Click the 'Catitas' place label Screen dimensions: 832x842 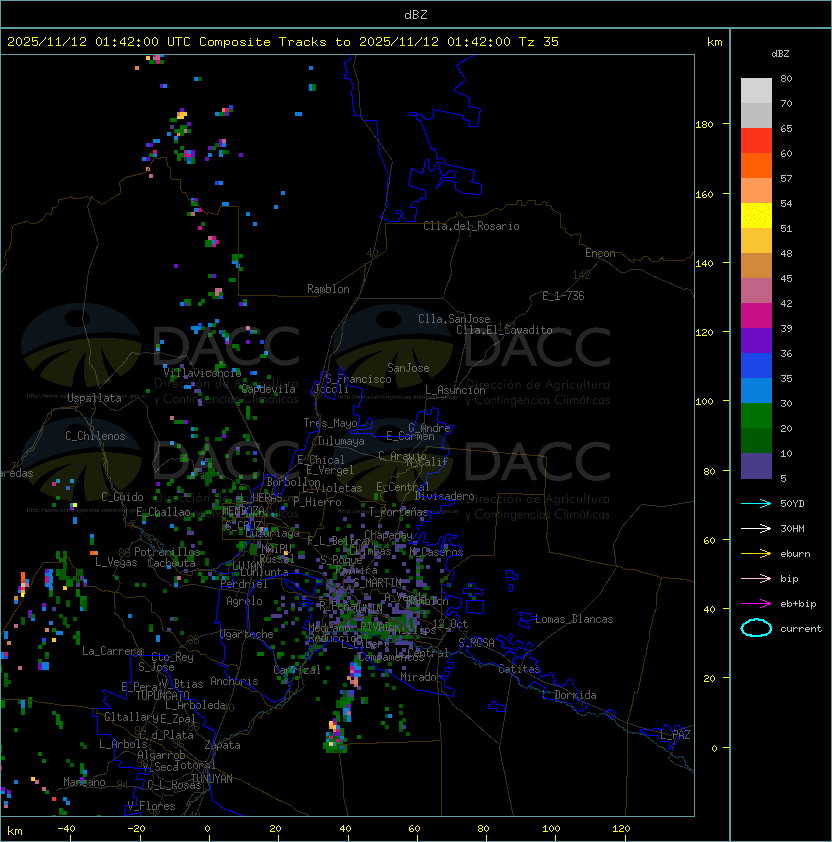[519, 669]
